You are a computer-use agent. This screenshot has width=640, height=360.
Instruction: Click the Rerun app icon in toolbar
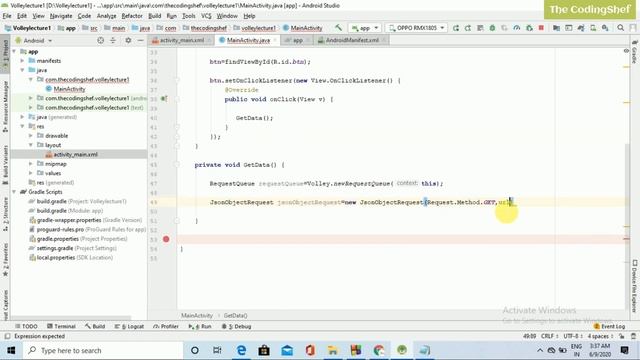click(x=456, y=28)
